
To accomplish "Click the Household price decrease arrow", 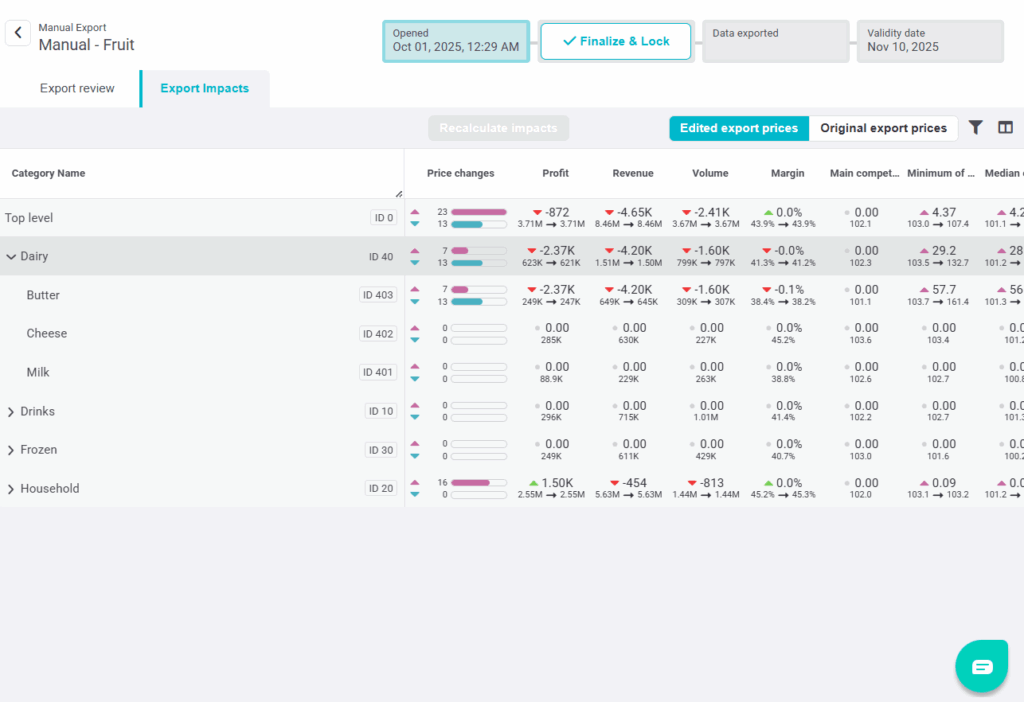I will pyautogui.click(x=415, y=495).
